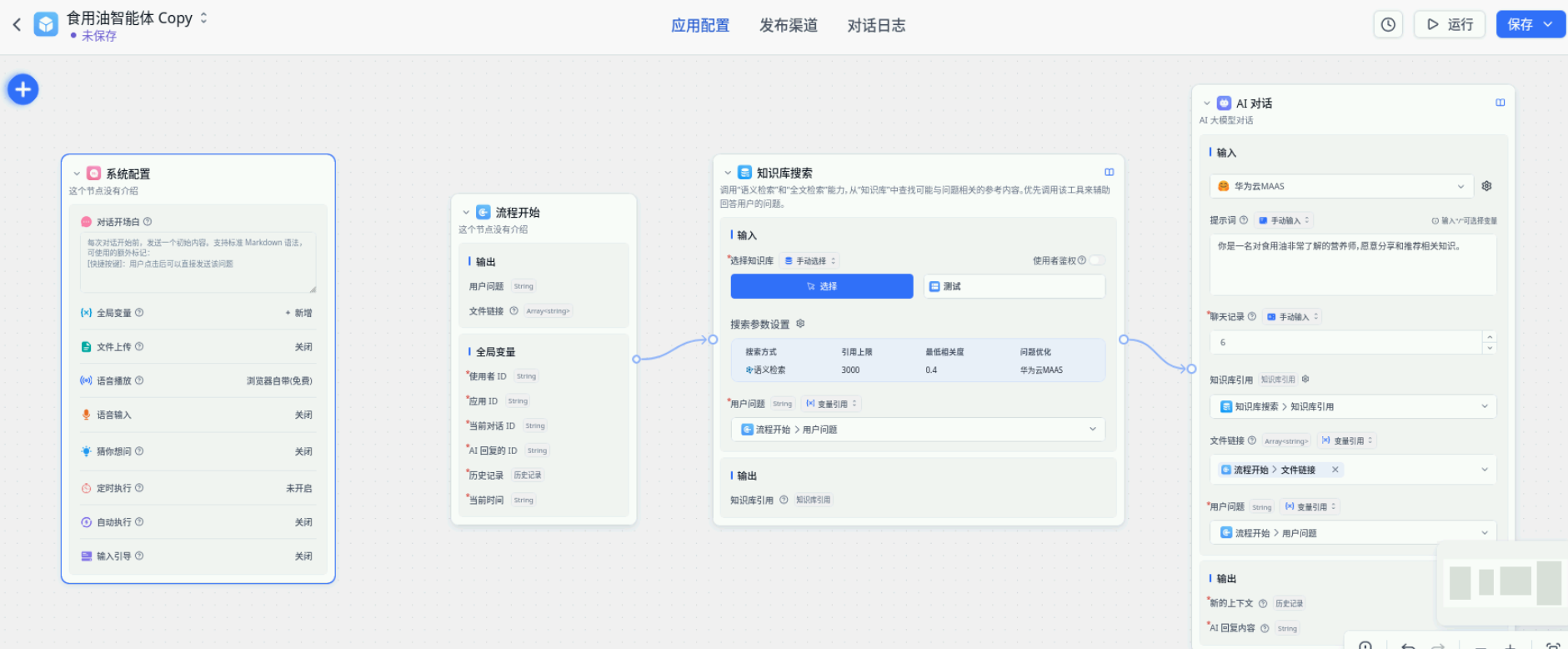
Task: Change 语音播放 option 浏览器自带(免费)
Action: (x=279, y=380)
